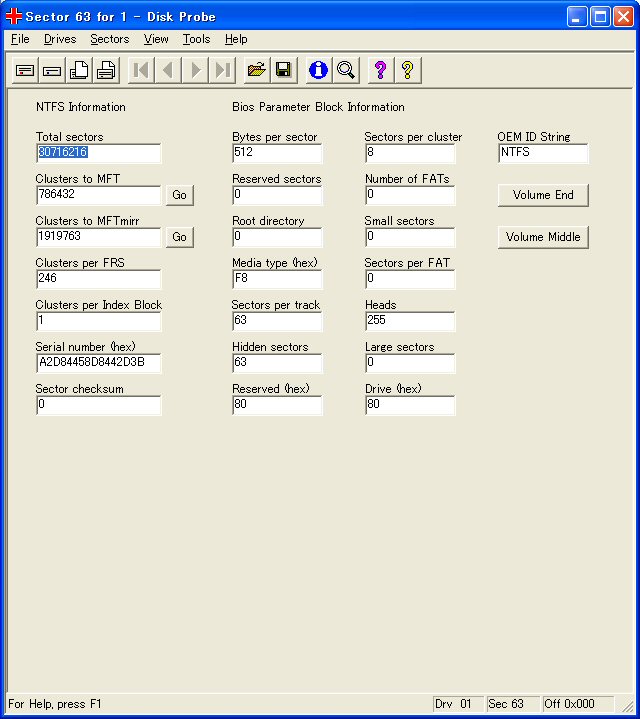Click the Read sectors document icon
The image size is (640, 719).
(x=79, y=71)
